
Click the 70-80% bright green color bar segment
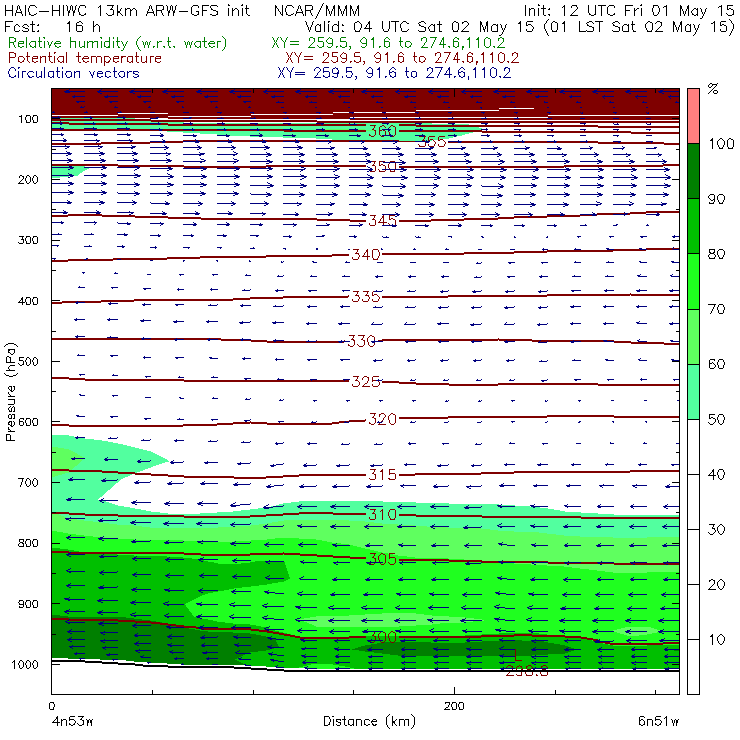693,281
